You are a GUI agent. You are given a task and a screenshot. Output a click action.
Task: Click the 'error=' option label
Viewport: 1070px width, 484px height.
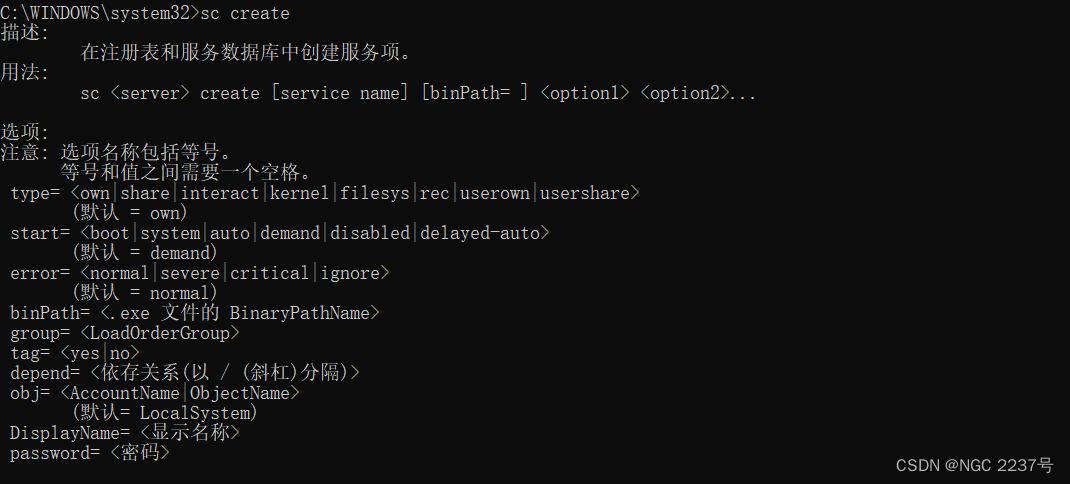pyautogui.click(x=40, y=274)
